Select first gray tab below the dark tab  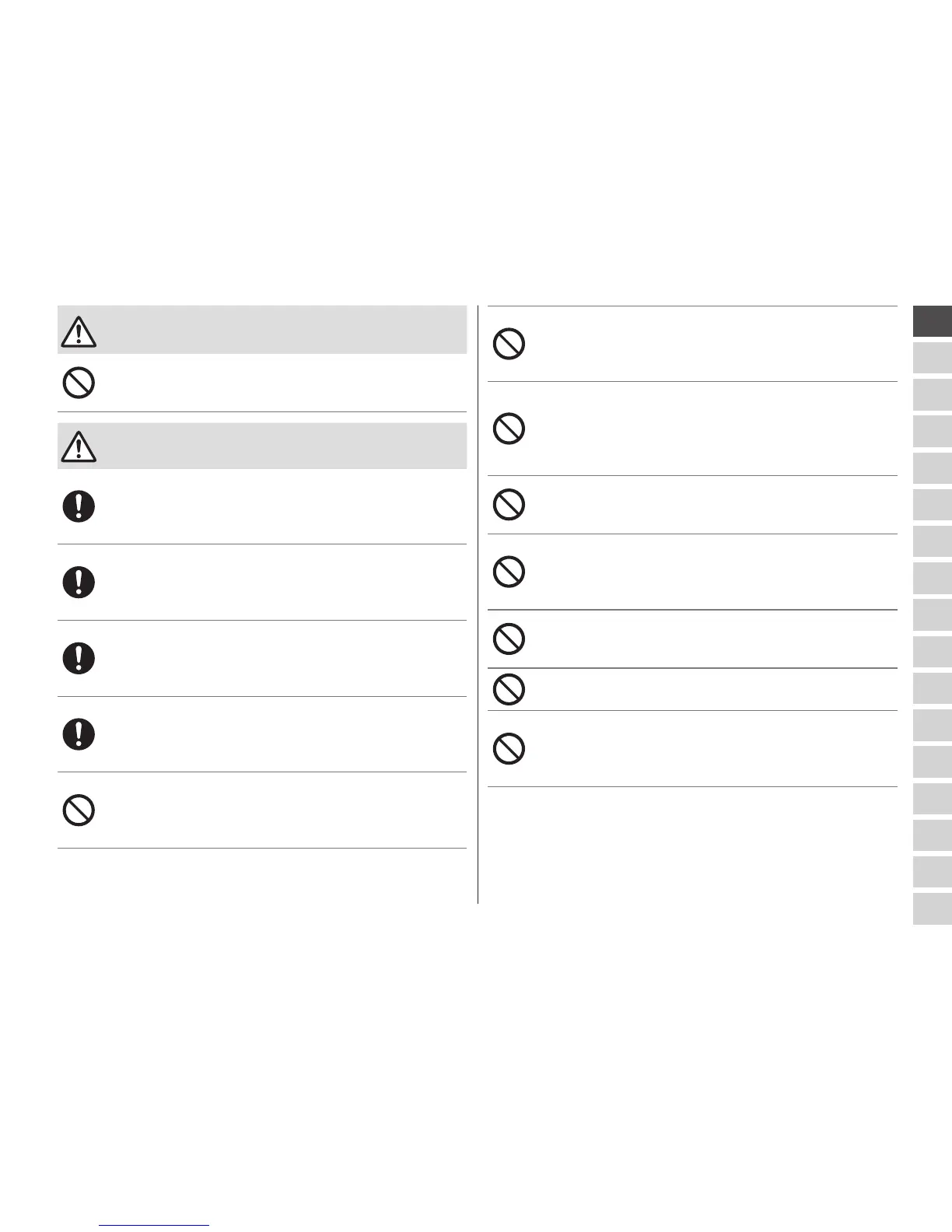coord(932,359)
